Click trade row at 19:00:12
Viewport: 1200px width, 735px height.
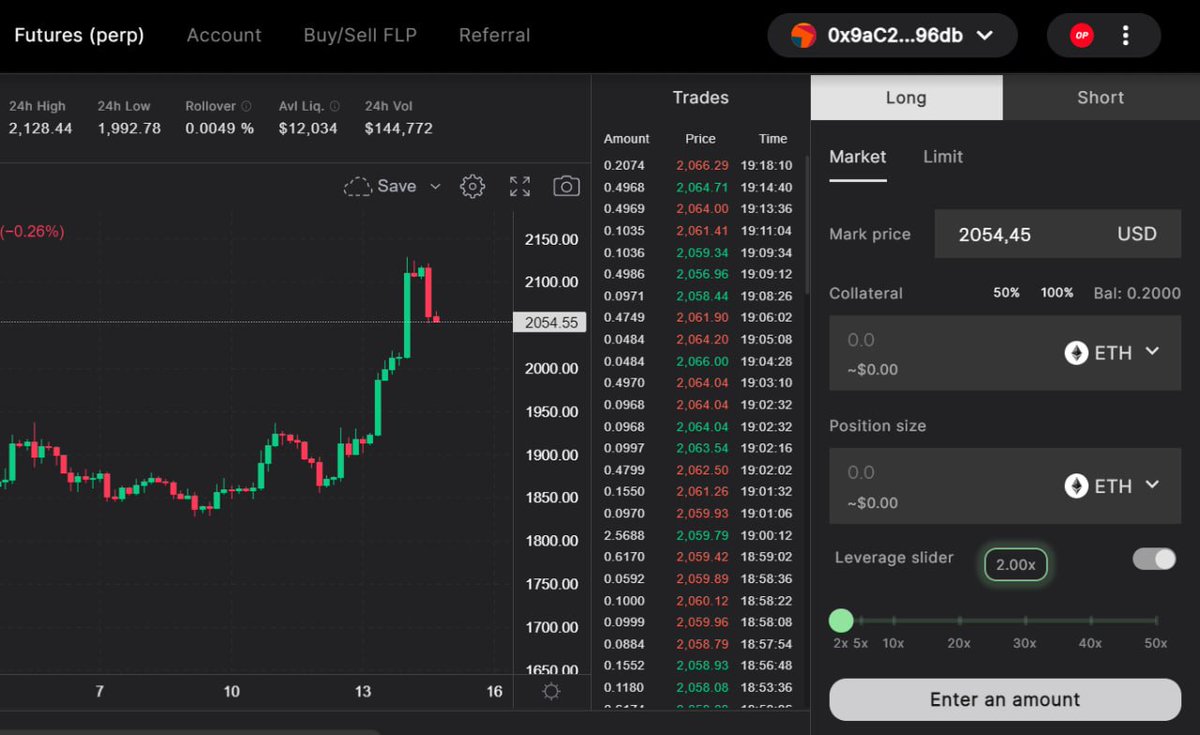point(698,535)
